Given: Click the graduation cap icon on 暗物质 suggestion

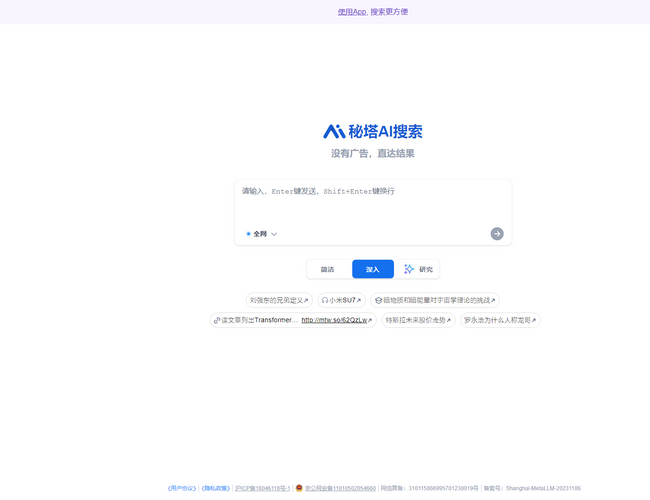Looking at the screenshot, I should [378, 300].
